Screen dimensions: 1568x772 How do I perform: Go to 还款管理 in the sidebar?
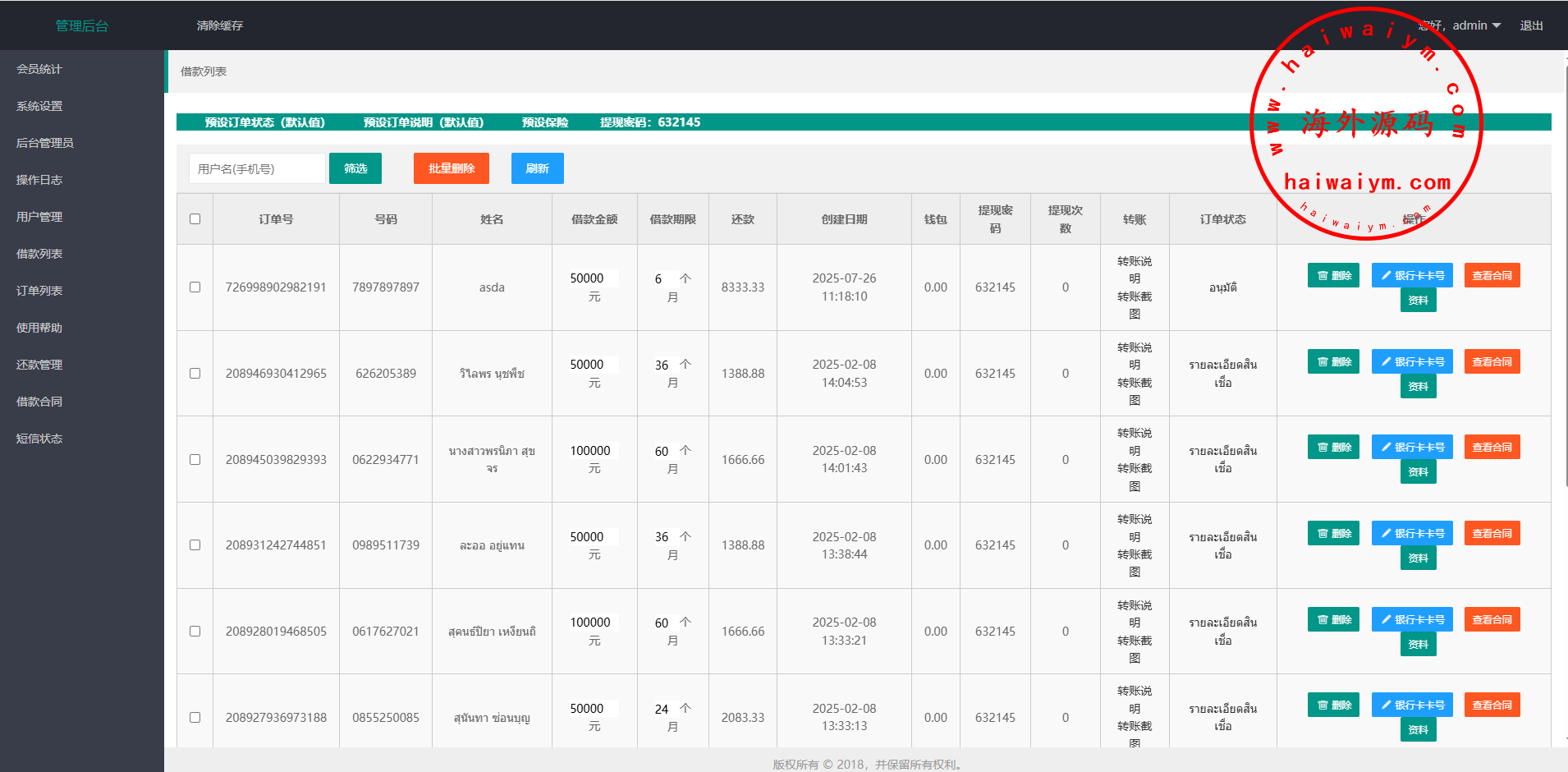39,365
